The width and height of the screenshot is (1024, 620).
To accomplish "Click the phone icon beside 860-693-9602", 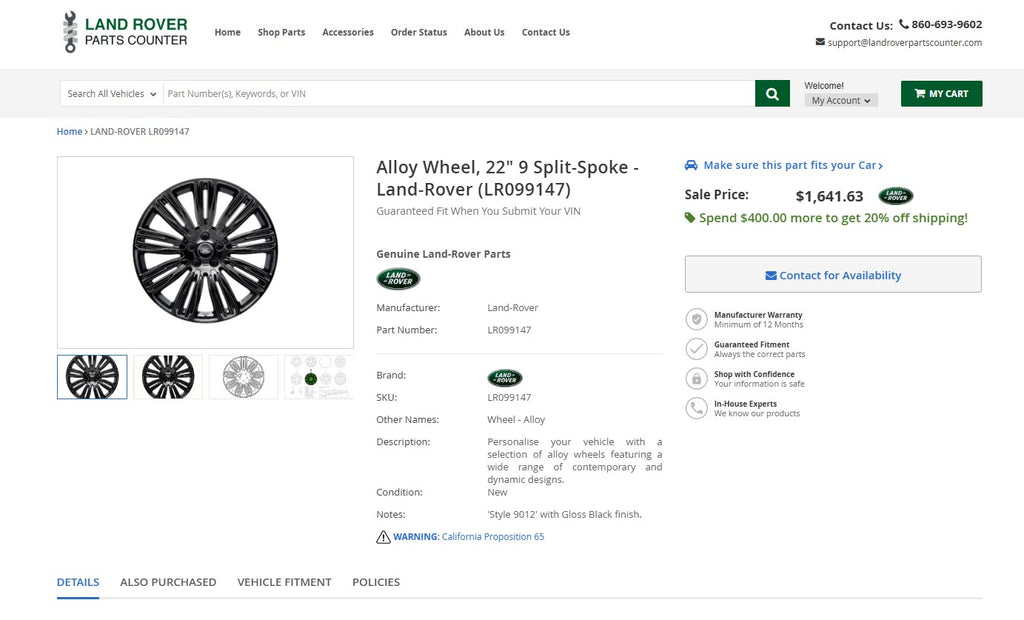I will pos(904,24).
